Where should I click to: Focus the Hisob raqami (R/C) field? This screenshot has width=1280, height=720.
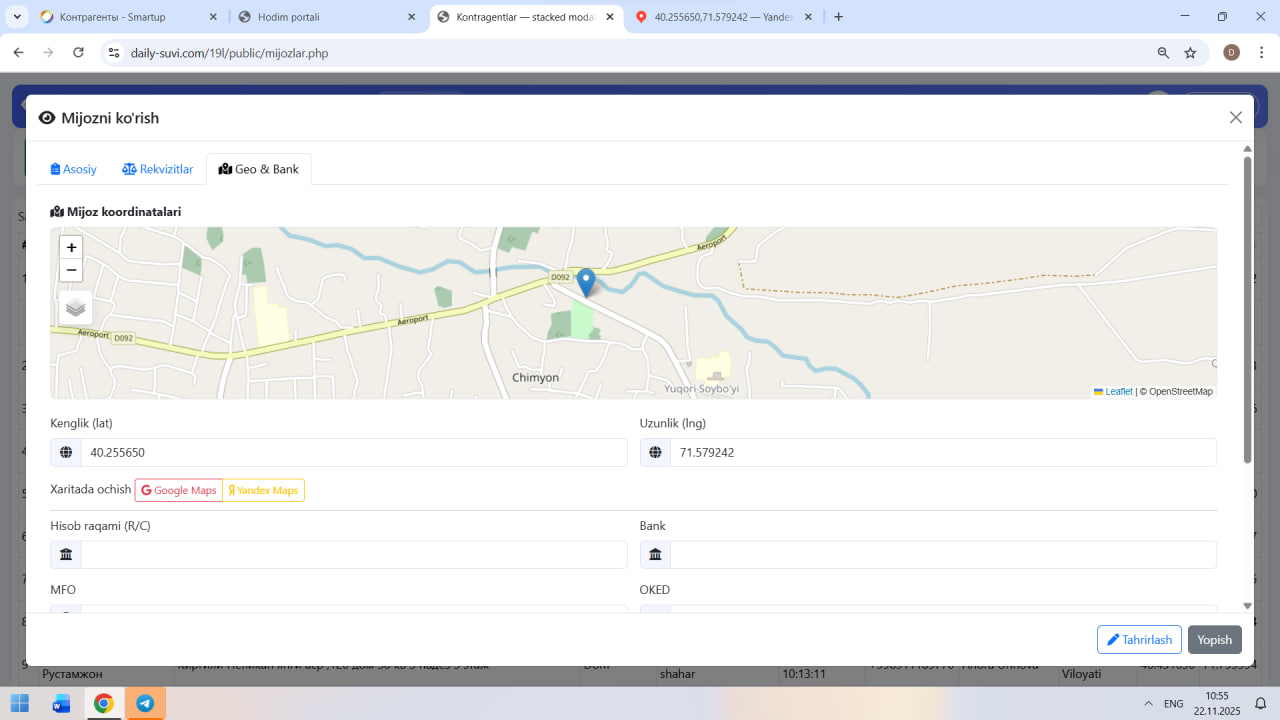point(353,555)
